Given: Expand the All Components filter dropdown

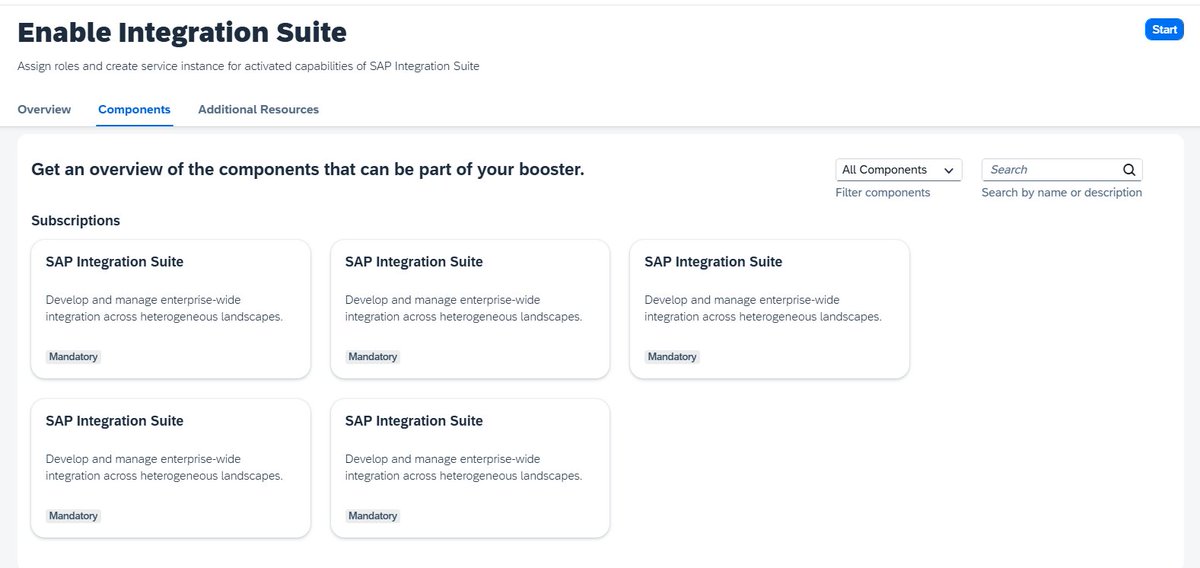Looking at the screenshot, I should pos(898,170).
